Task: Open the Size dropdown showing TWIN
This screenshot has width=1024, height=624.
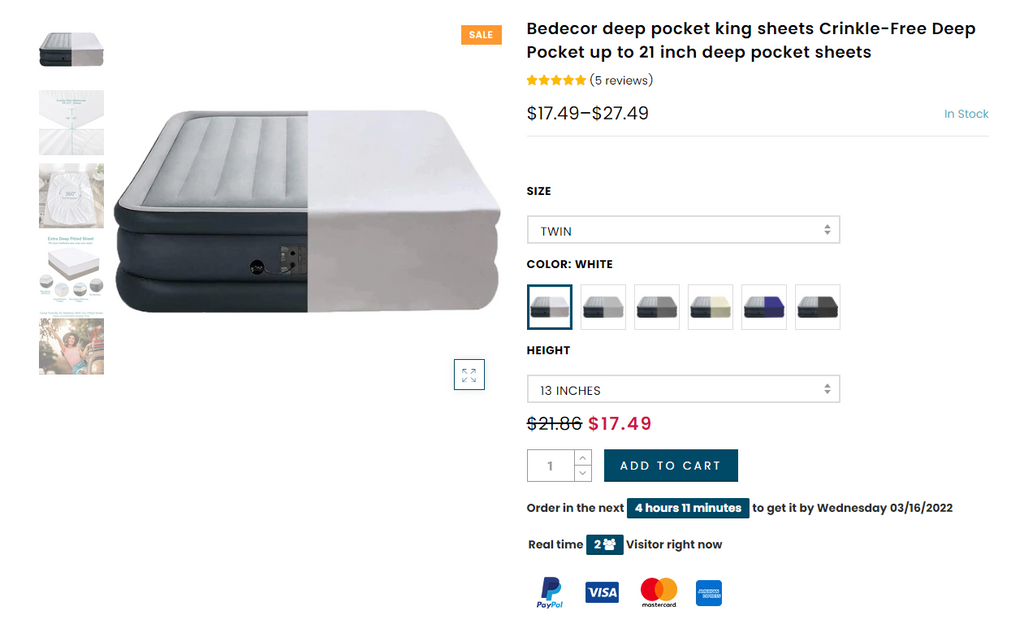Action: pyautogui.click(x=683, y=231)
